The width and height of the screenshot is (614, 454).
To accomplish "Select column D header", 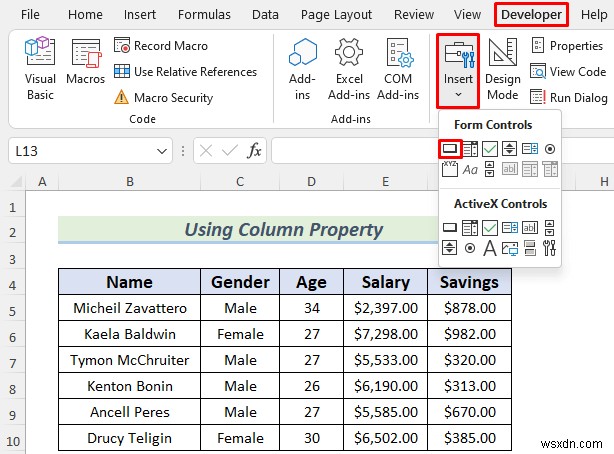I will [311, 182].
